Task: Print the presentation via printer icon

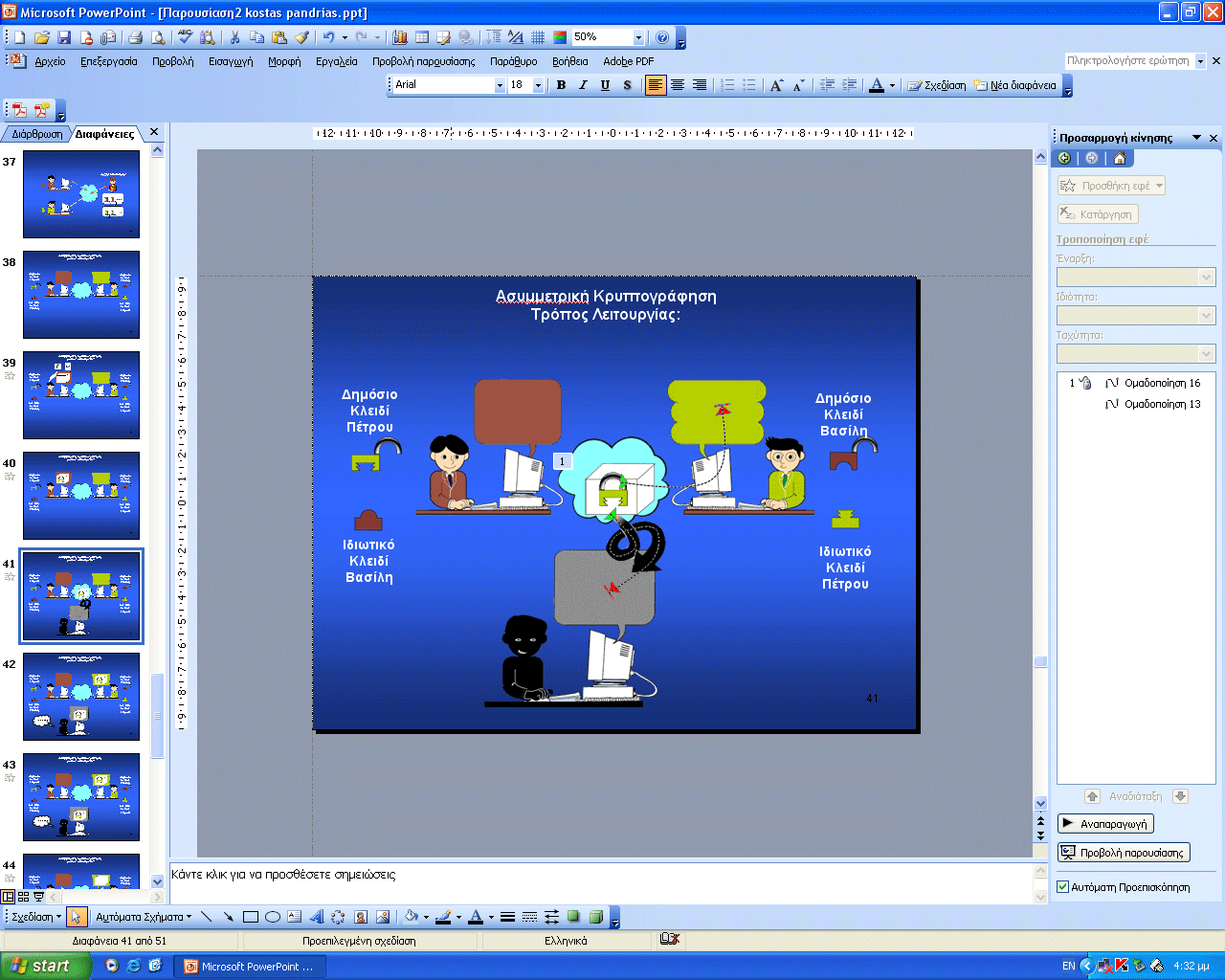Action: 135,37
